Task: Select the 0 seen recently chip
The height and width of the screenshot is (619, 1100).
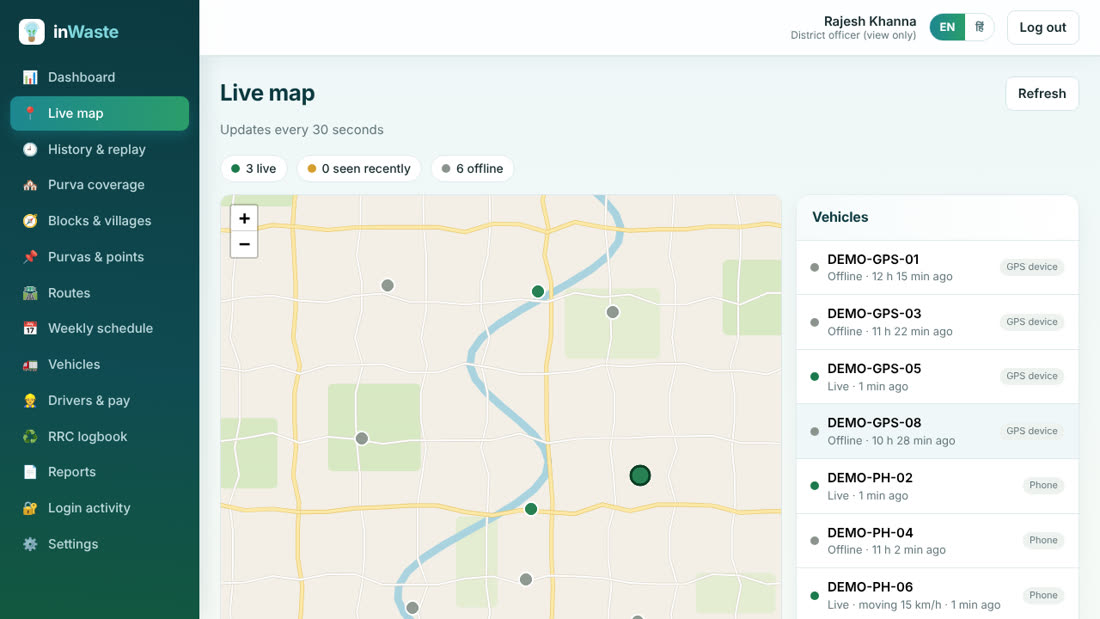Action: [x=358, y=168]
